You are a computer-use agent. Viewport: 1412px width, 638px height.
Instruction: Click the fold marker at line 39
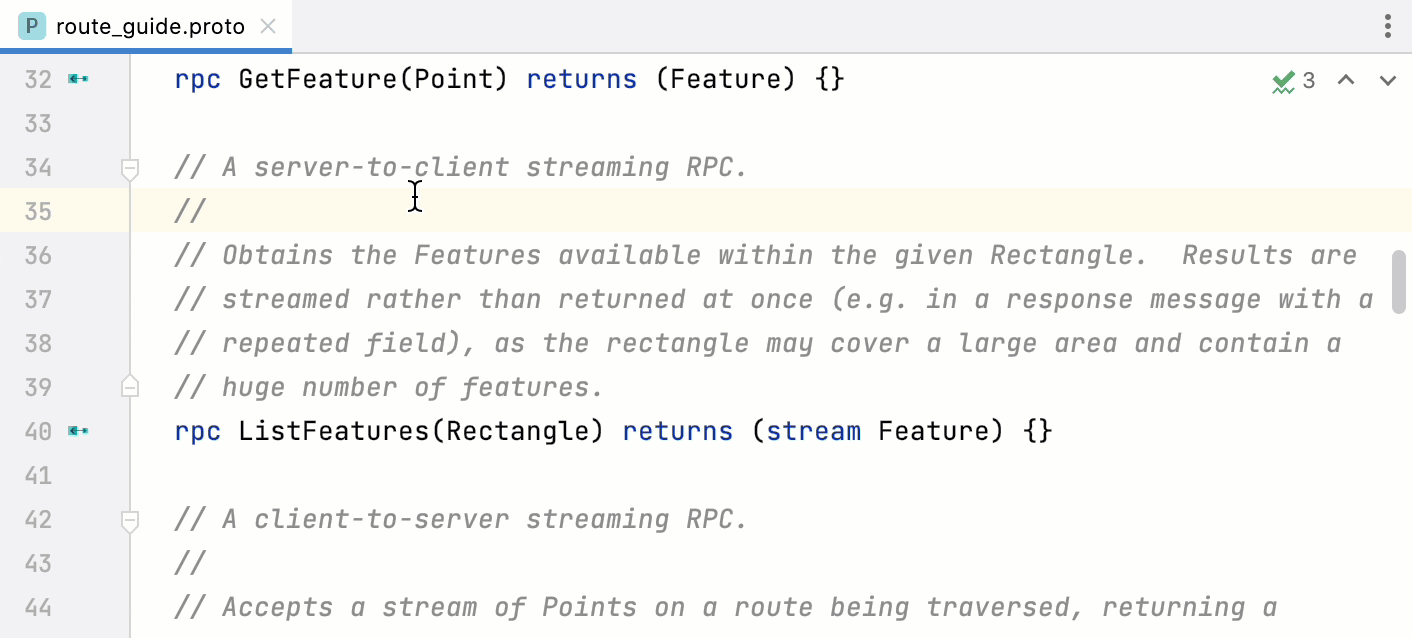tap(129, 387)
